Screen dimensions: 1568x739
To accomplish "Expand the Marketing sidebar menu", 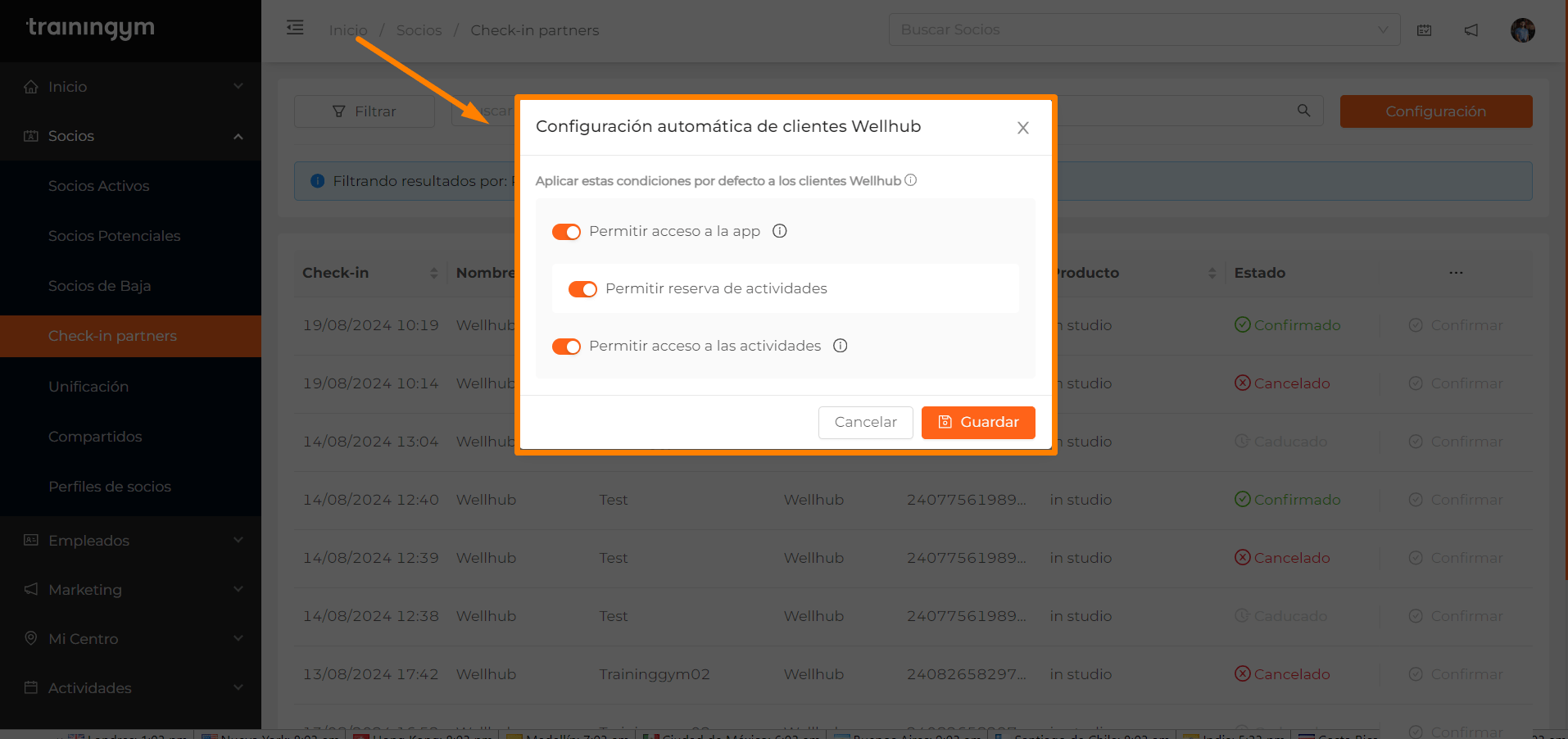I will click(130, 590).
